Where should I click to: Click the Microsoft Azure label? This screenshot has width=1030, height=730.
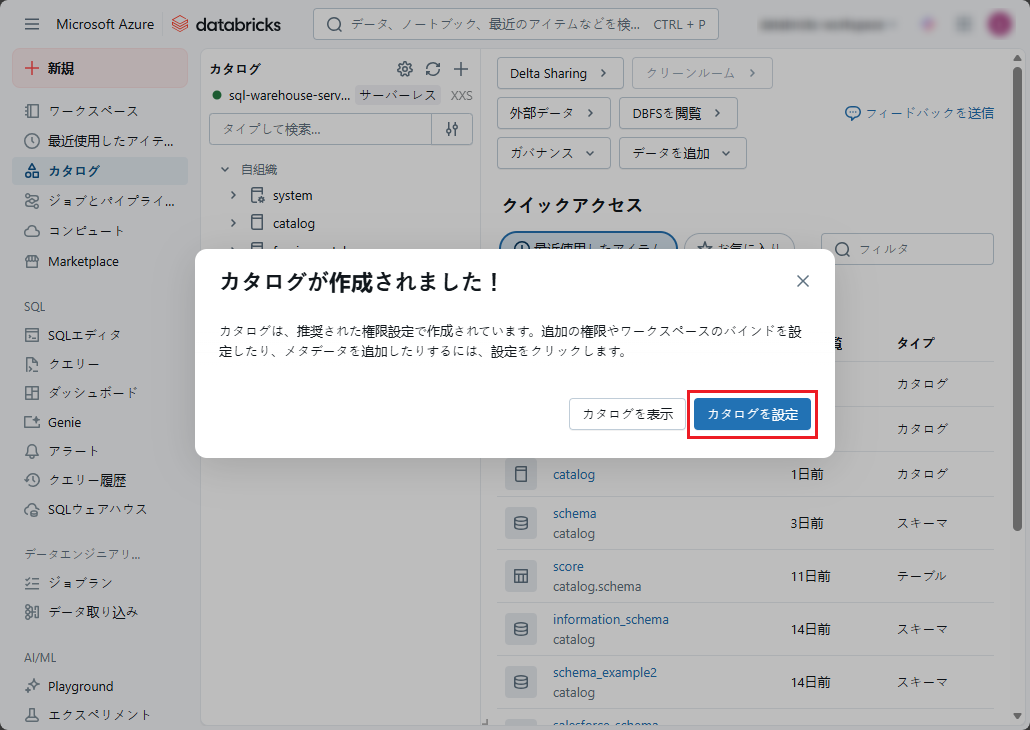tap(105, 24)
